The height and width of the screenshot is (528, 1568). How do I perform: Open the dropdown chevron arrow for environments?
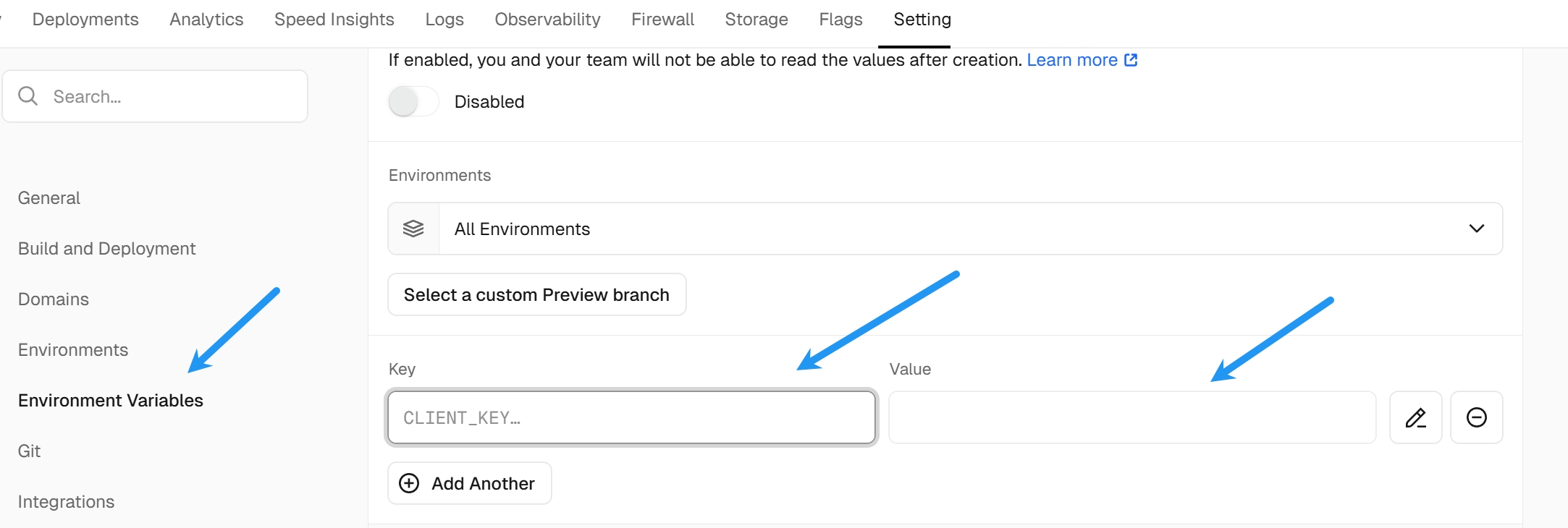[x=1476, y=229]
